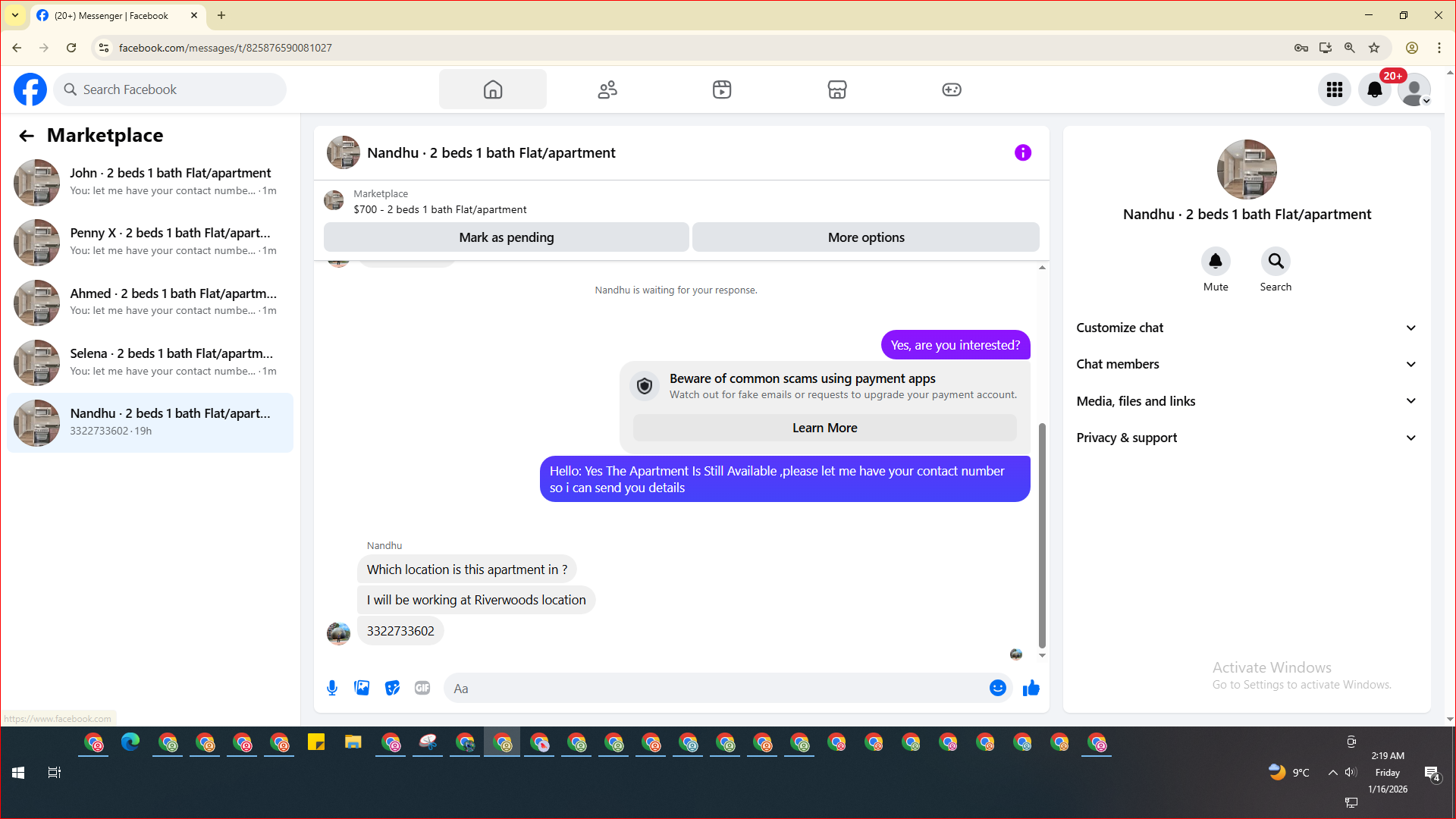Click the voice clip microphone icon
Image resolution: width=1456 pixels, height=819 pixels.
332,688
